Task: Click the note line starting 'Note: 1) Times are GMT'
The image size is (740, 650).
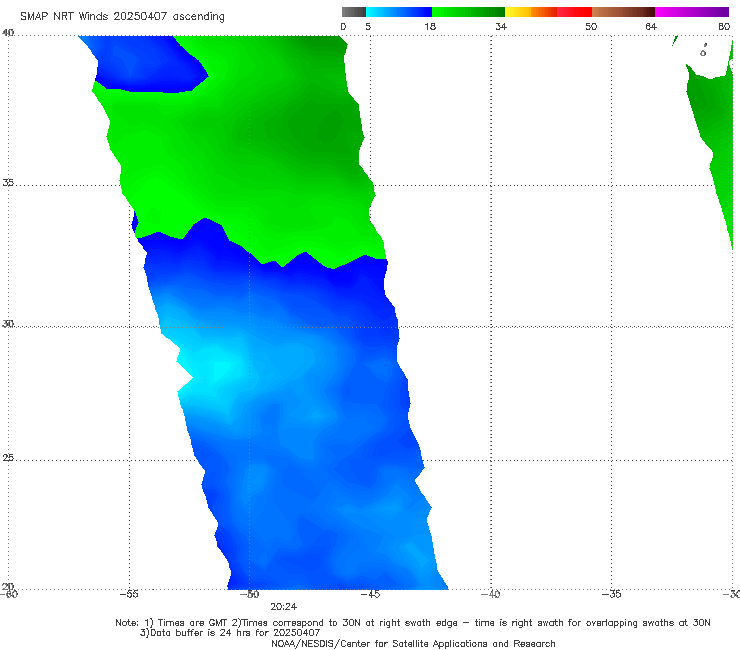Action: [412, 623]
